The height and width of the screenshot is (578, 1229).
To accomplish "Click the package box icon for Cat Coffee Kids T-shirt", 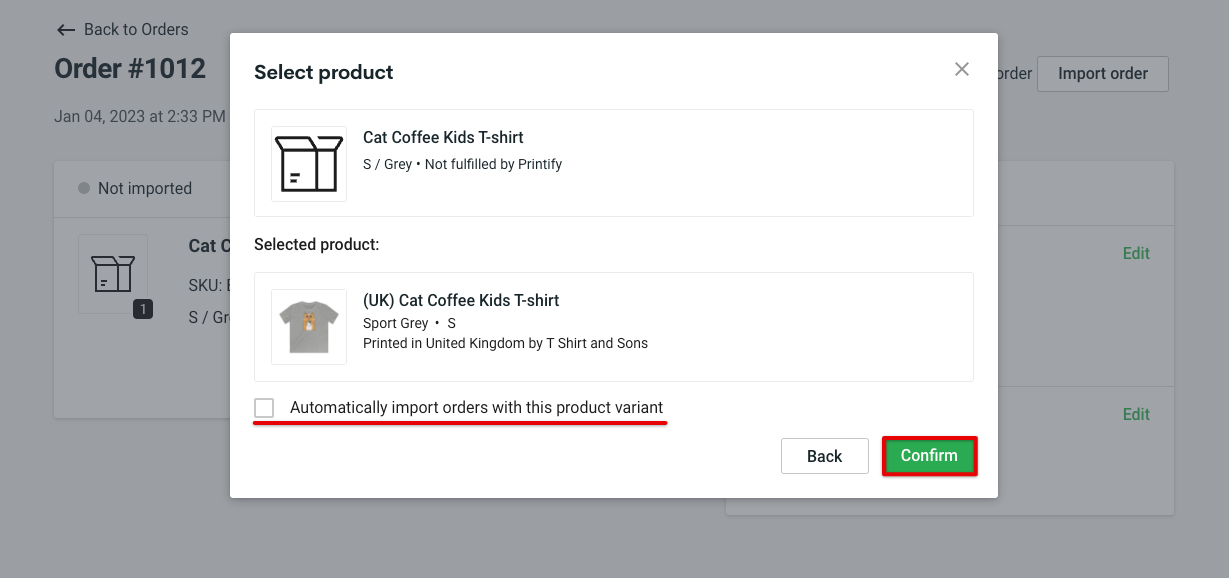I will coord(308,162).
